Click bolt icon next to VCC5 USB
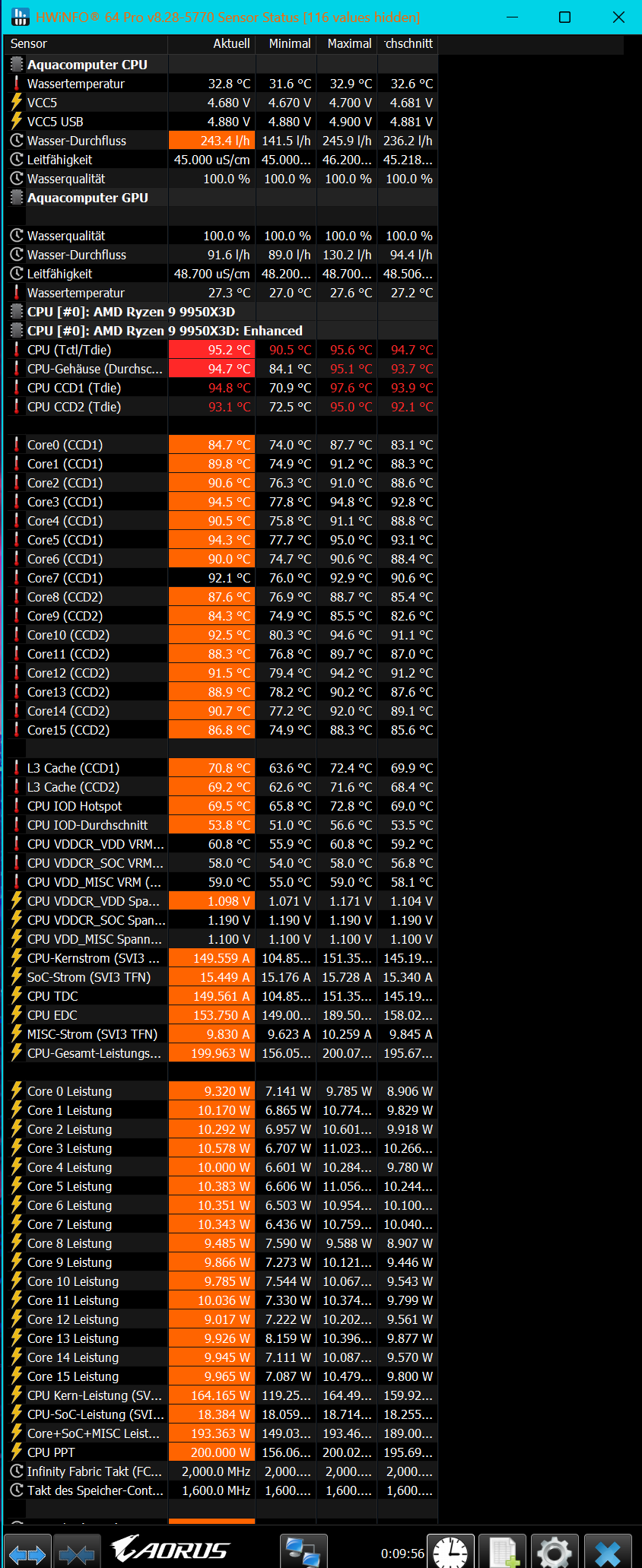642x1568 pixels. (x=17, y=122)
